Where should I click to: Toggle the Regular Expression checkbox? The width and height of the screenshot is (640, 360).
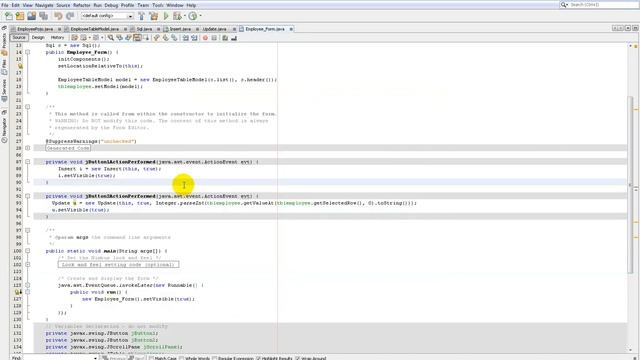pos(214,358)
